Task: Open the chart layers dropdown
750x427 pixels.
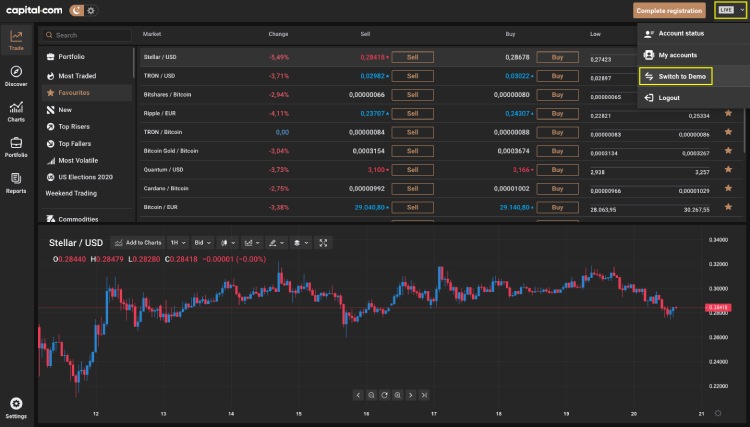Action: pos(301,243)
